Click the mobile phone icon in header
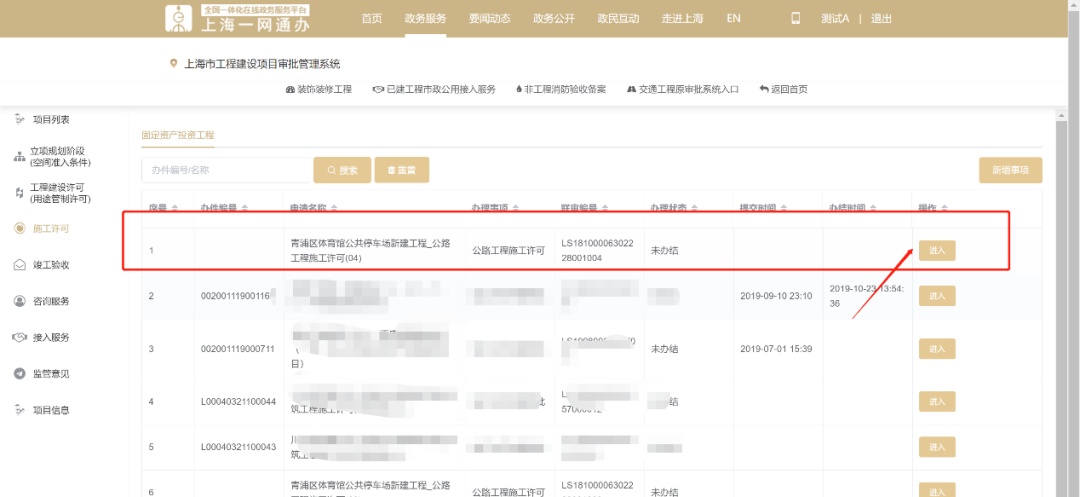Screen dimensions: 1080x497 point(796,18)
